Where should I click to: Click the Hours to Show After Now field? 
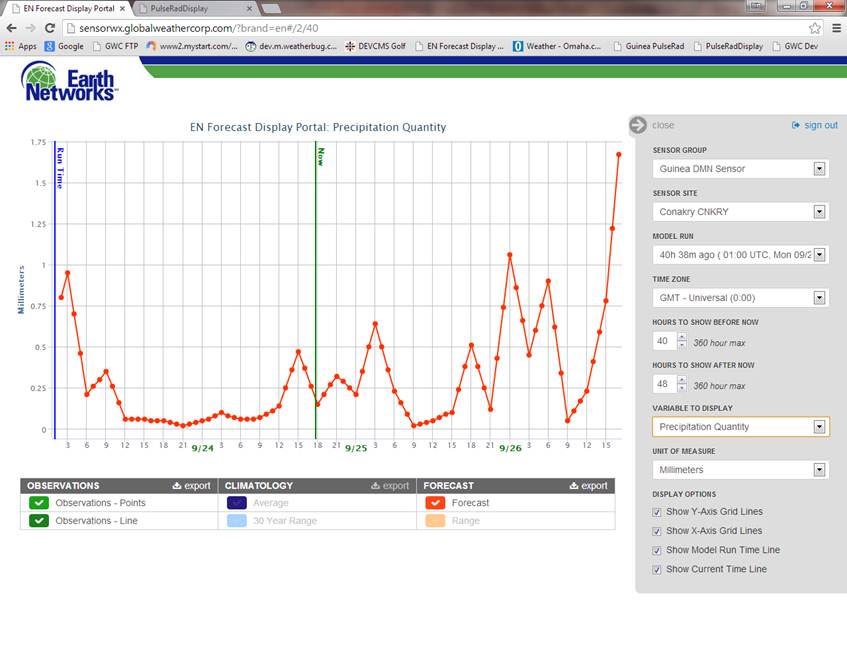[664, 384]
